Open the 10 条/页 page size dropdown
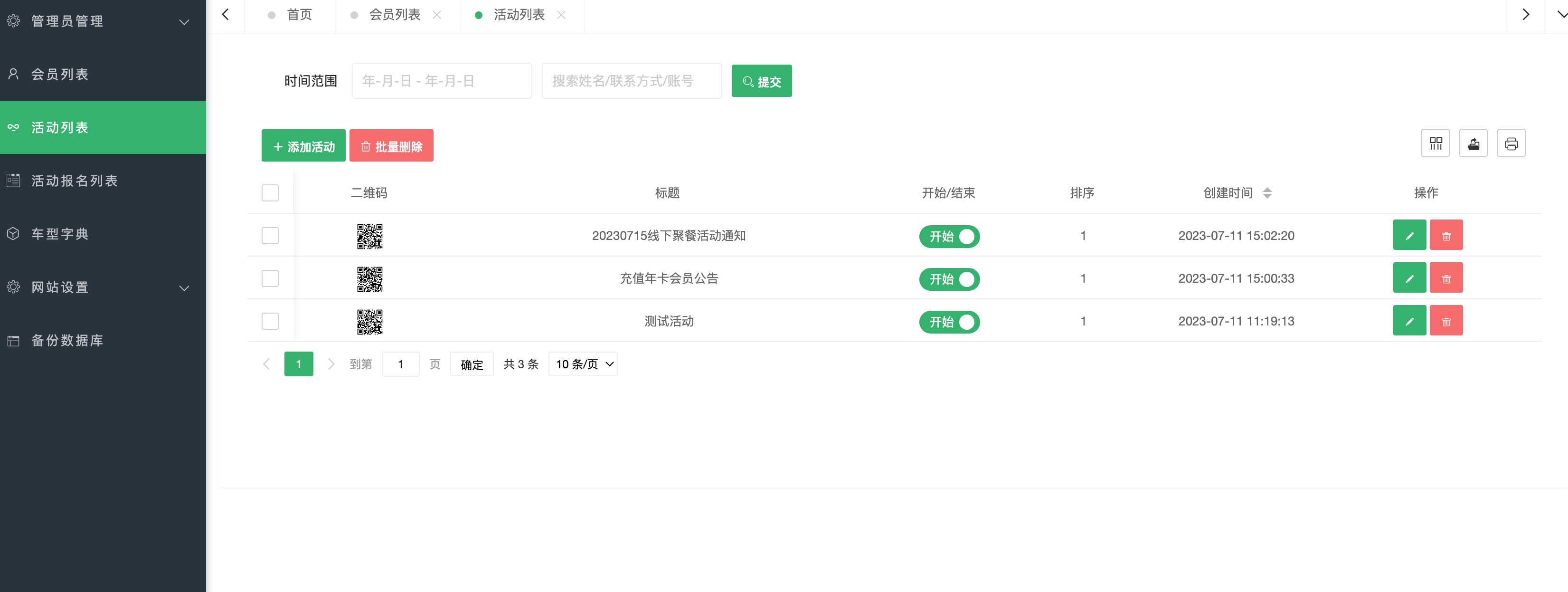1568x592 pixels. (583, 364)
